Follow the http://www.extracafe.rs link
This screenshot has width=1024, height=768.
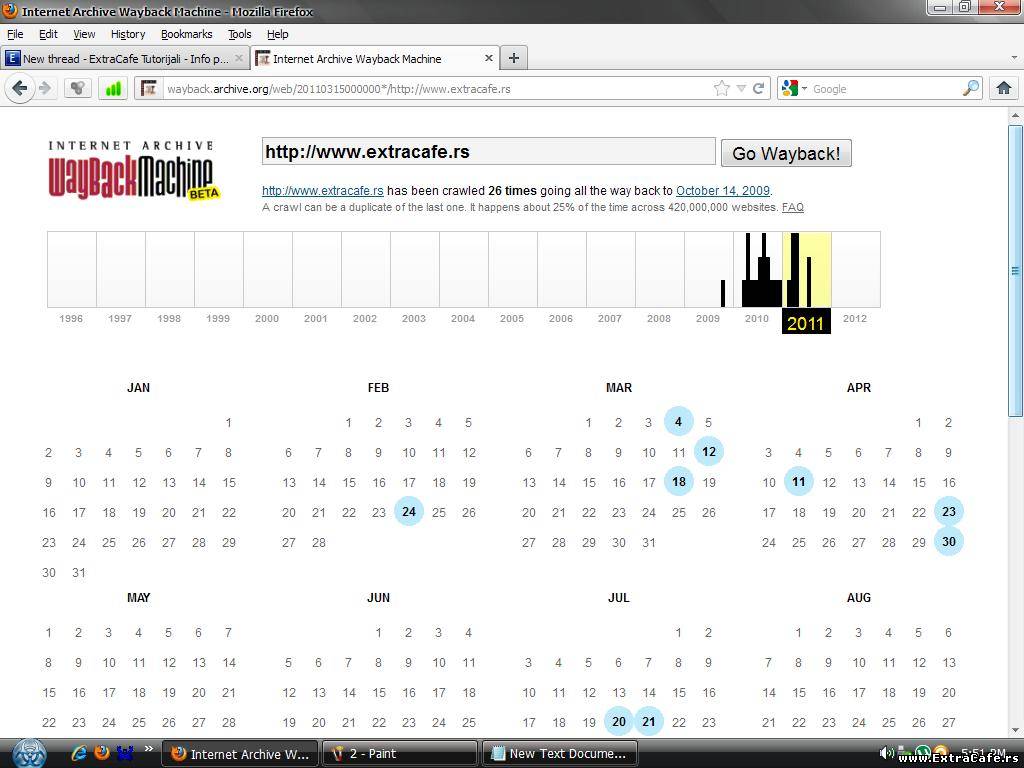coord(323,191)
